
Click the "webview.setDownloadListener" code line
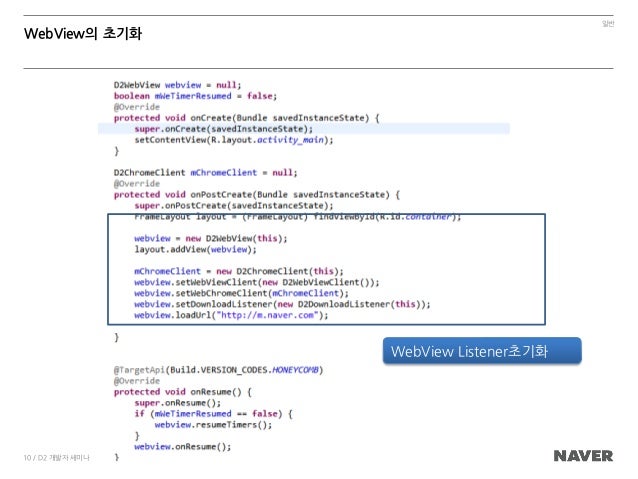click(x=282, y=304)
